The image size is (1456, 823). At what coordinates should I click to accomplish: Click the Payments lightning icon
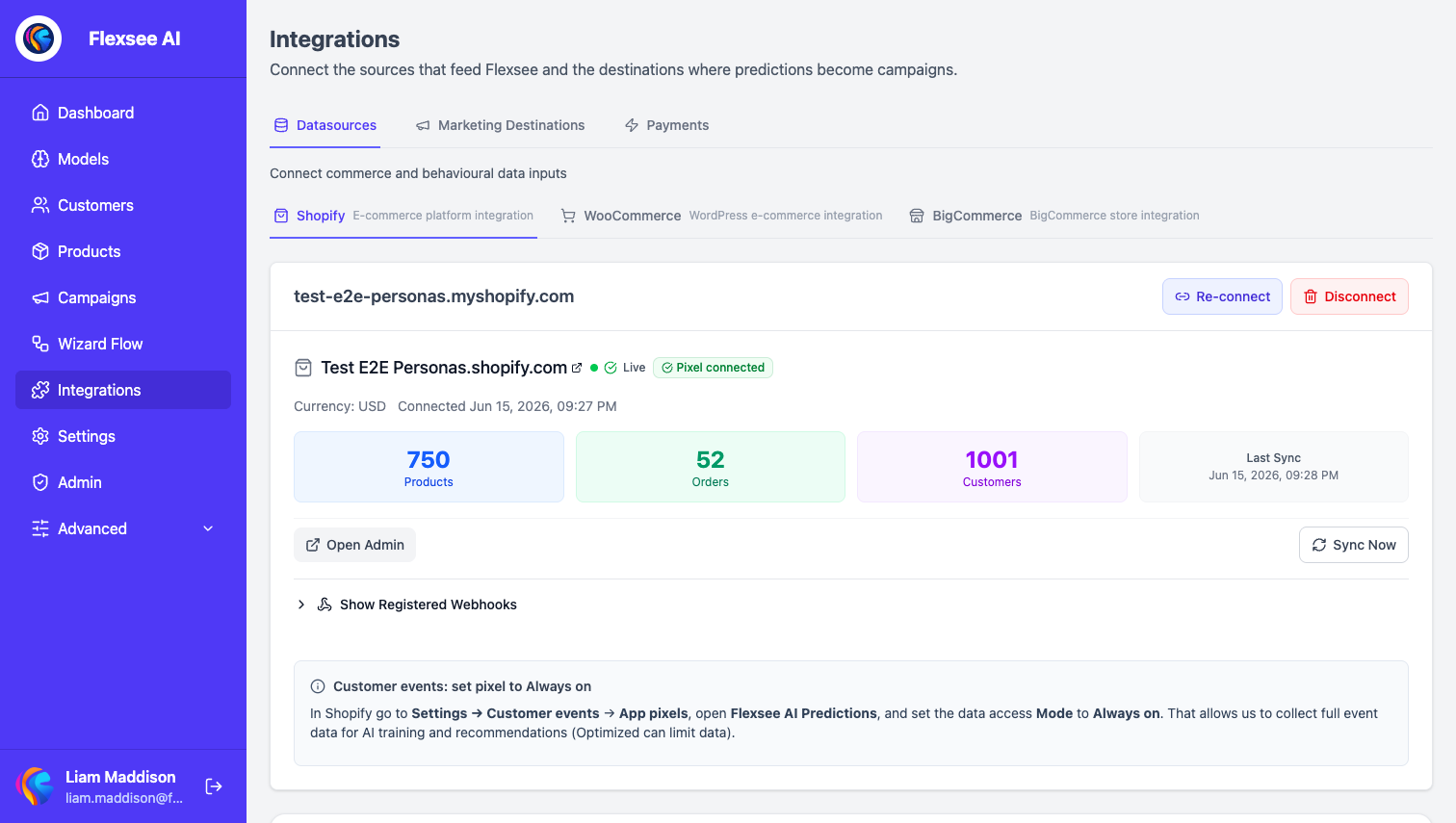click(x=632, y=125)
